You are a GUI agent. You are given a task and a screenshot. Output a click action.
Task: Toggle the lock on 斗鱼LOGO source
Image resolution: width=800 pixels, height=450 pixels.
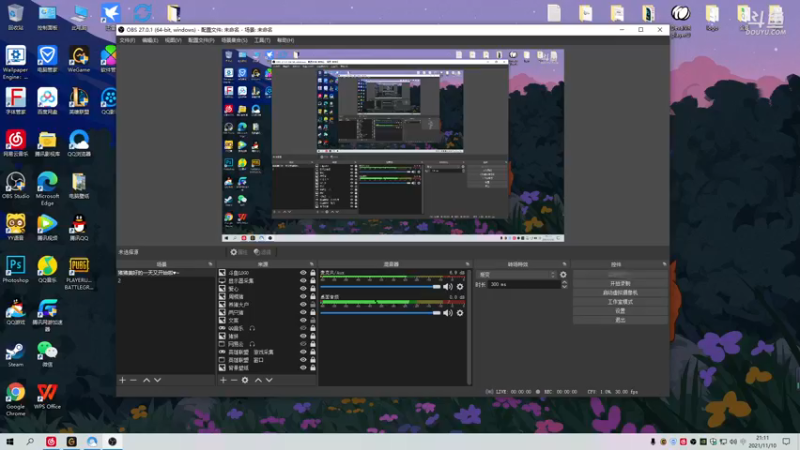313,273
